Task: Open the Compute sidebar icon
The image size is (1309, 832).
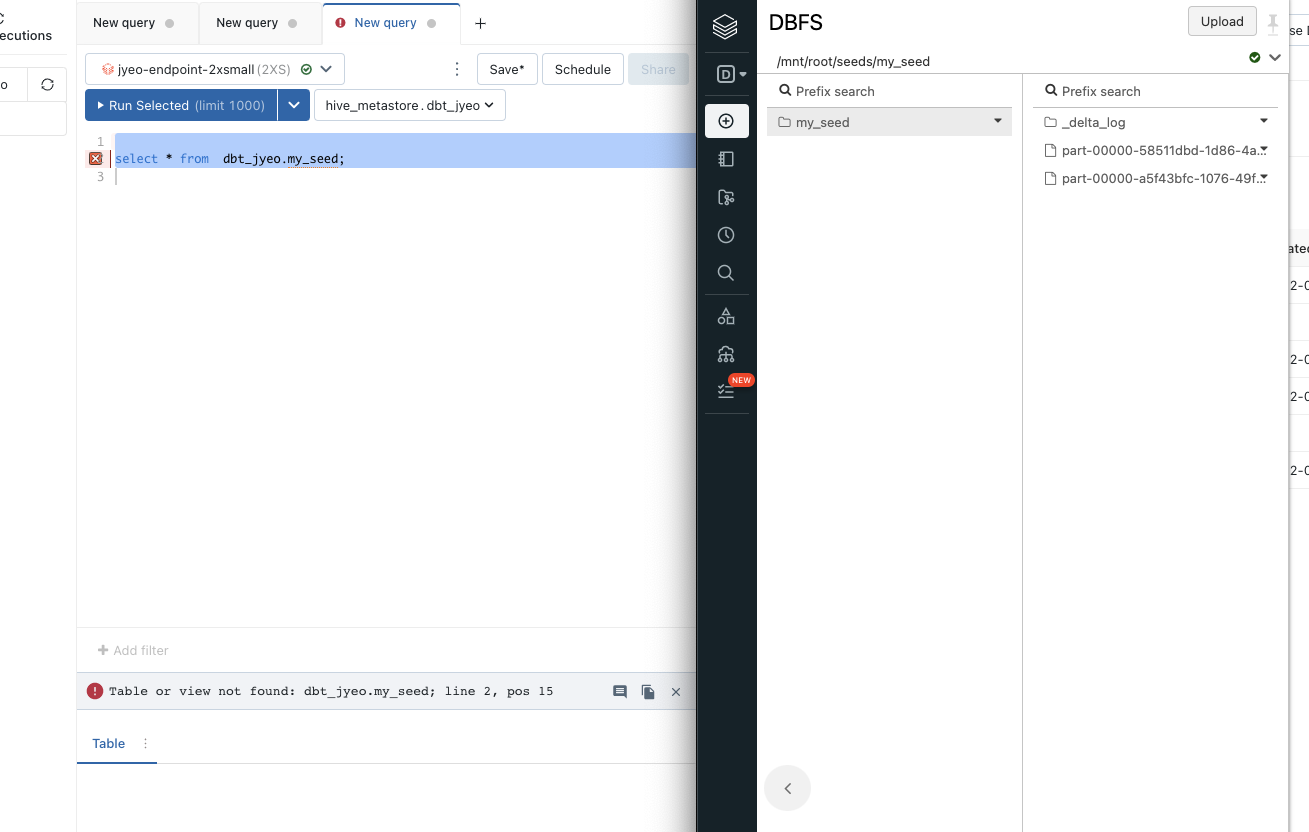Action: 726,353
